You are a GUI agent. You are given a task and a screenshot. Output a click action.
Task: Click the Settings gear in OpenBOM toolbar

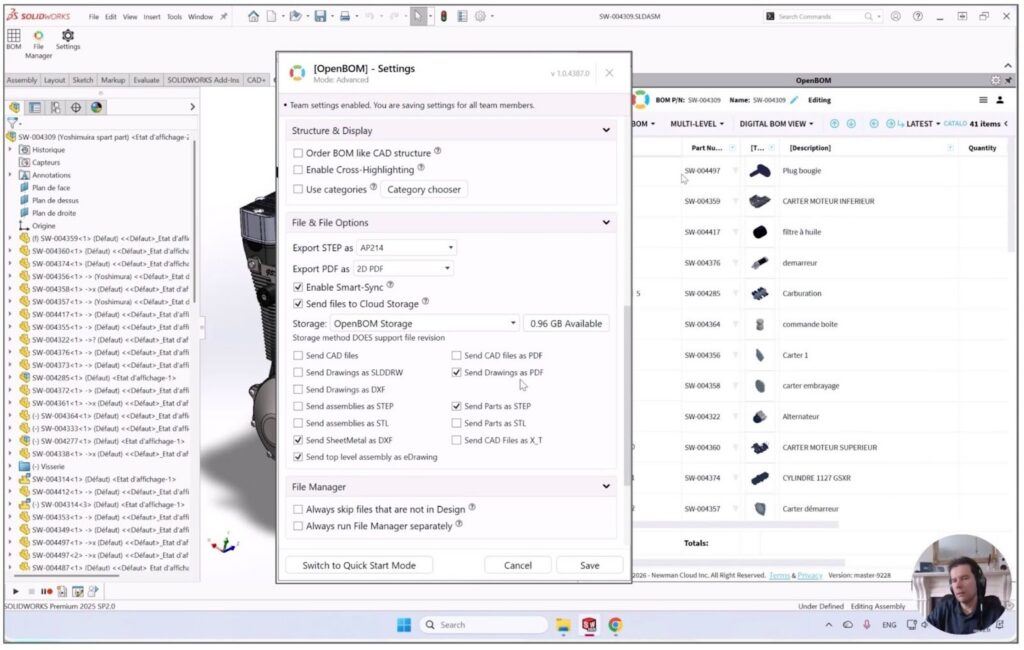pos(68,38)
